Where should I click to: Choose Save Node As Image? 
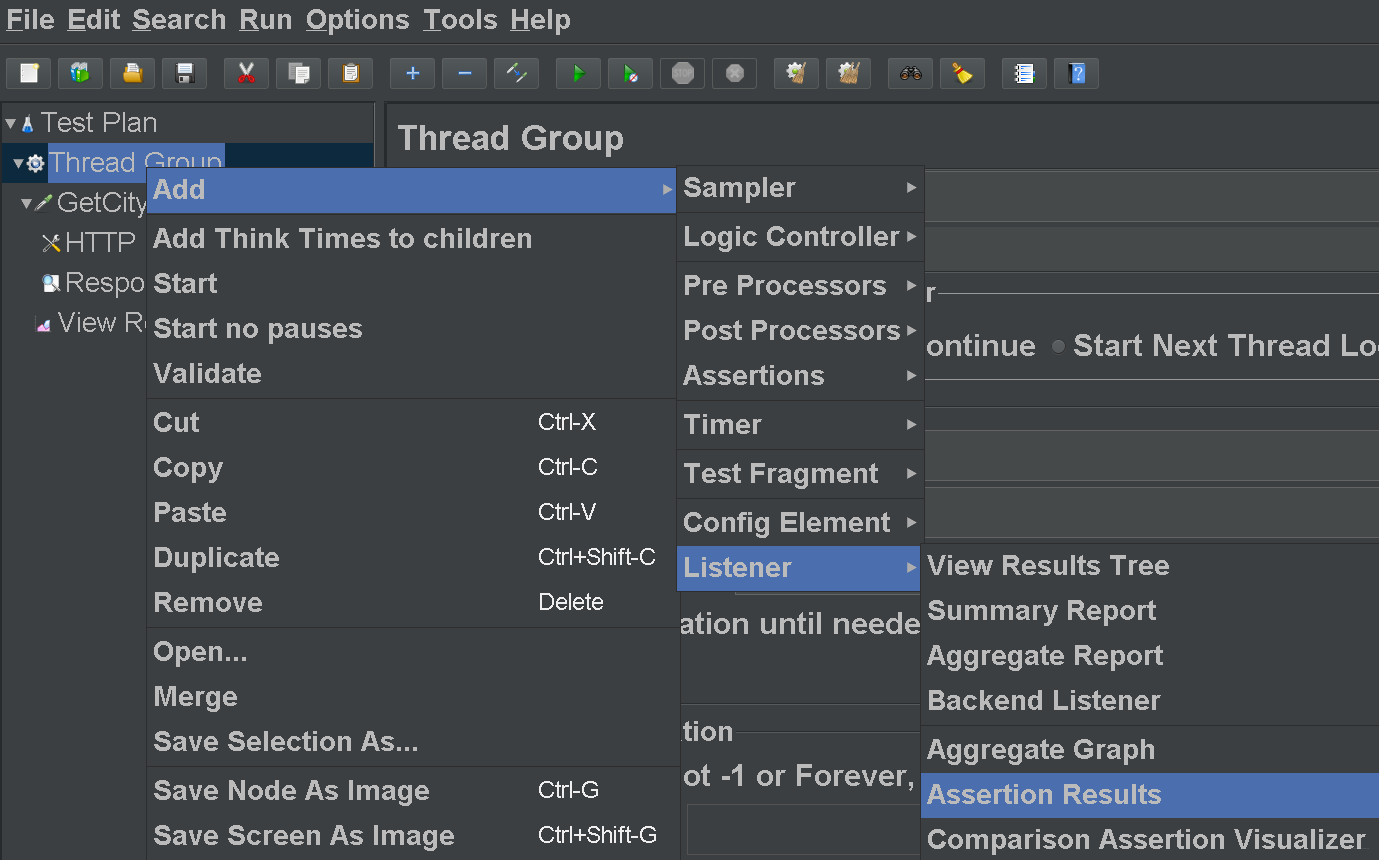[x=411, y=791]
